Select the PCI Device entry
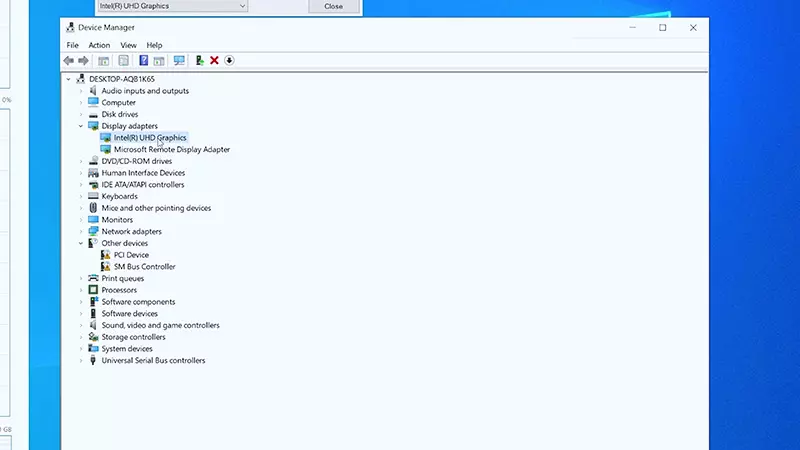This screenshot has height=450, width=800. pos(131,255)
